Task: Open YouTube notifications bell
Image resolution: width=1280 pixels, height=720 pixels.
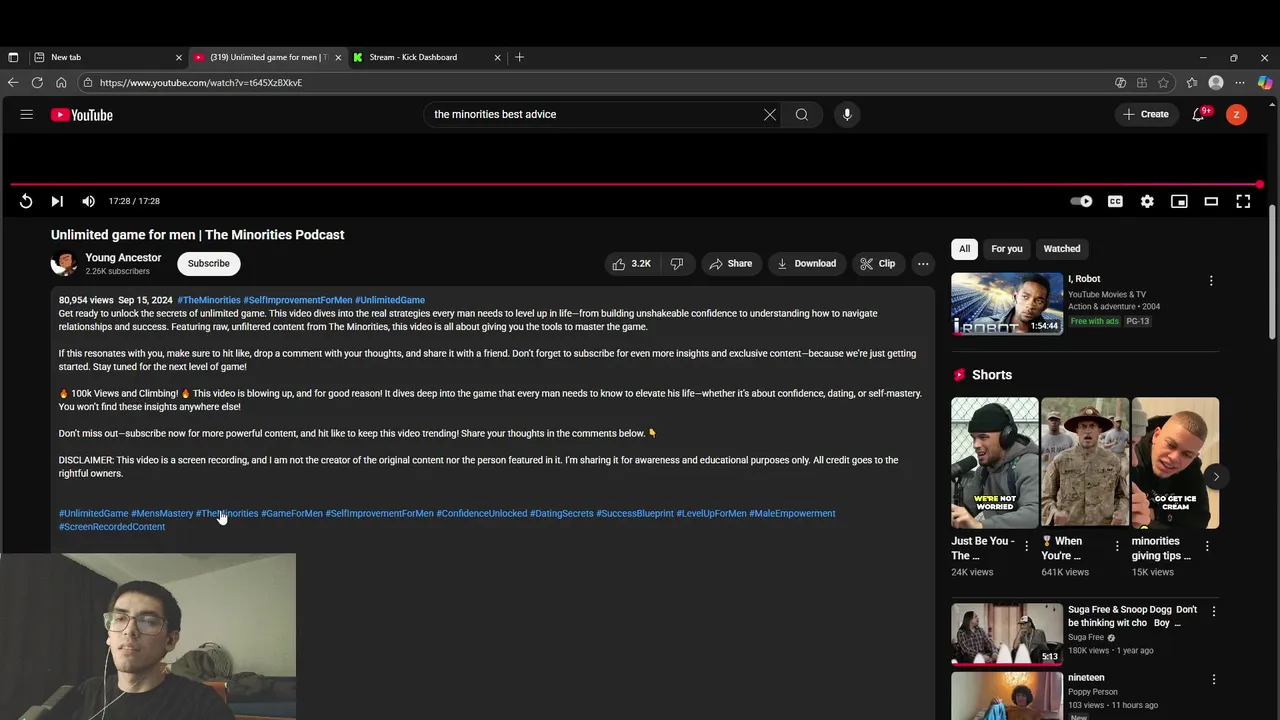Action: [1198, 115]
